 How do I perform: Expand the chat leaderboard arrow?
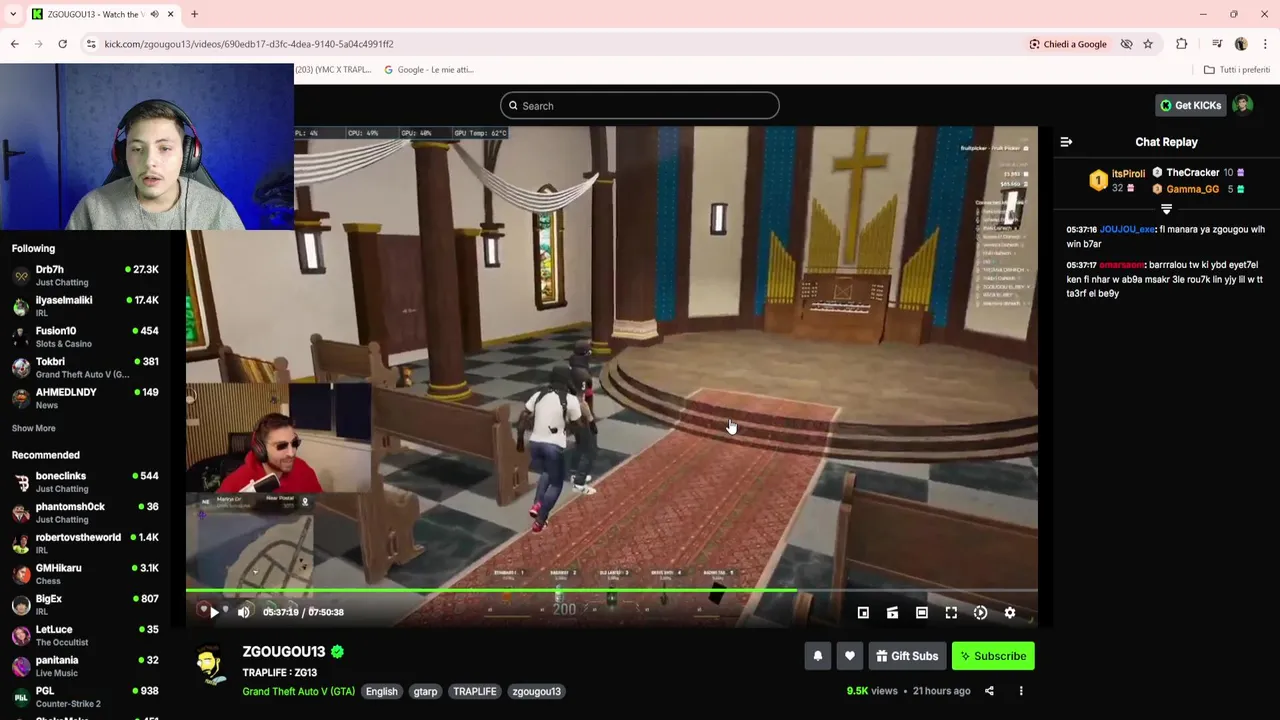tap(1166, 209)
